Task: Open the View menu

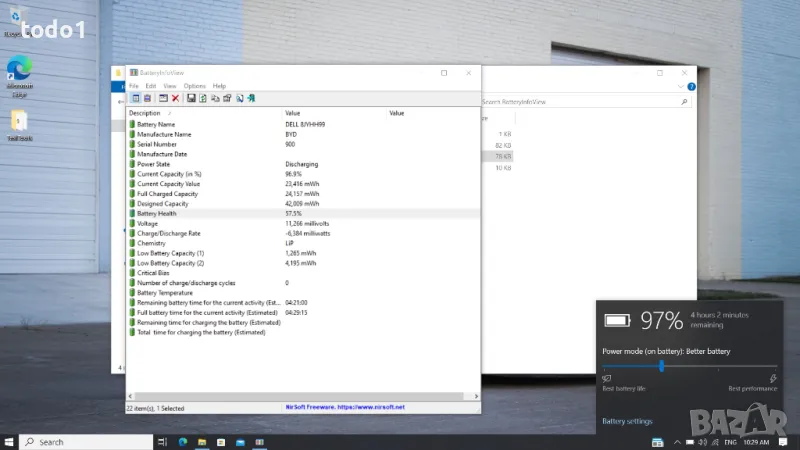Action: point(170,86)
